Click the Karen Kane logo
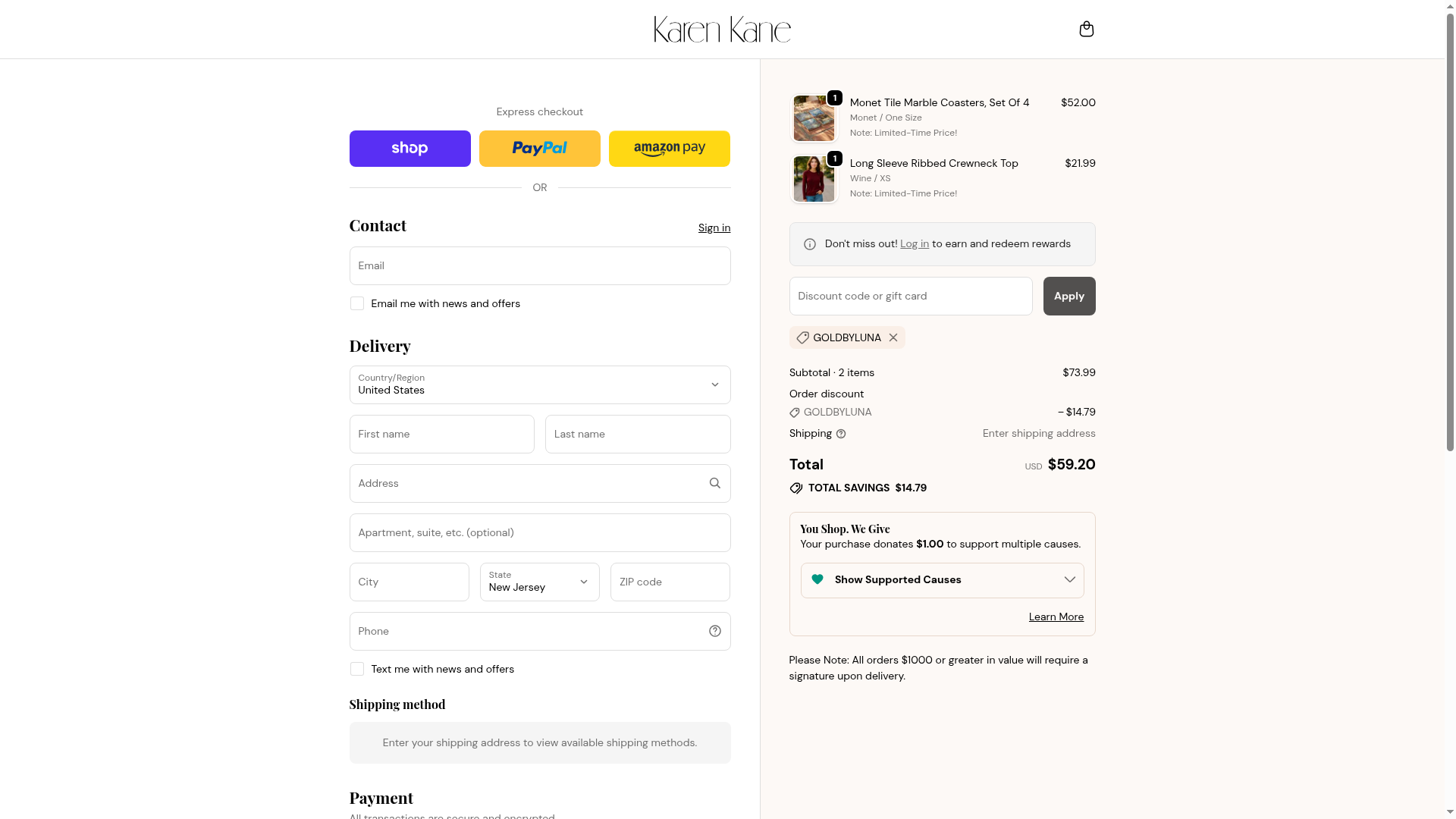Screen dimensions: 1456x819 click(x=722, y=30)
